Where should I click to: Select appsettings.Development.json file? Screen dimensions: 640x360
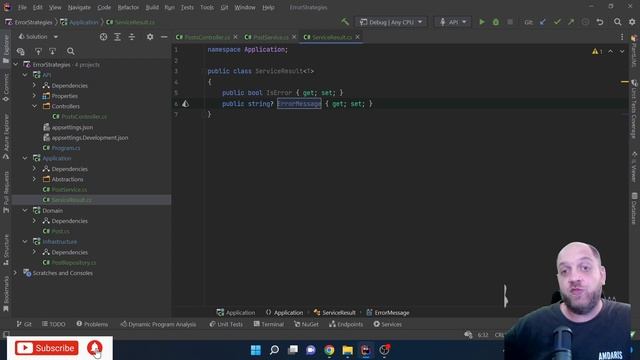(x=90, y=138)
